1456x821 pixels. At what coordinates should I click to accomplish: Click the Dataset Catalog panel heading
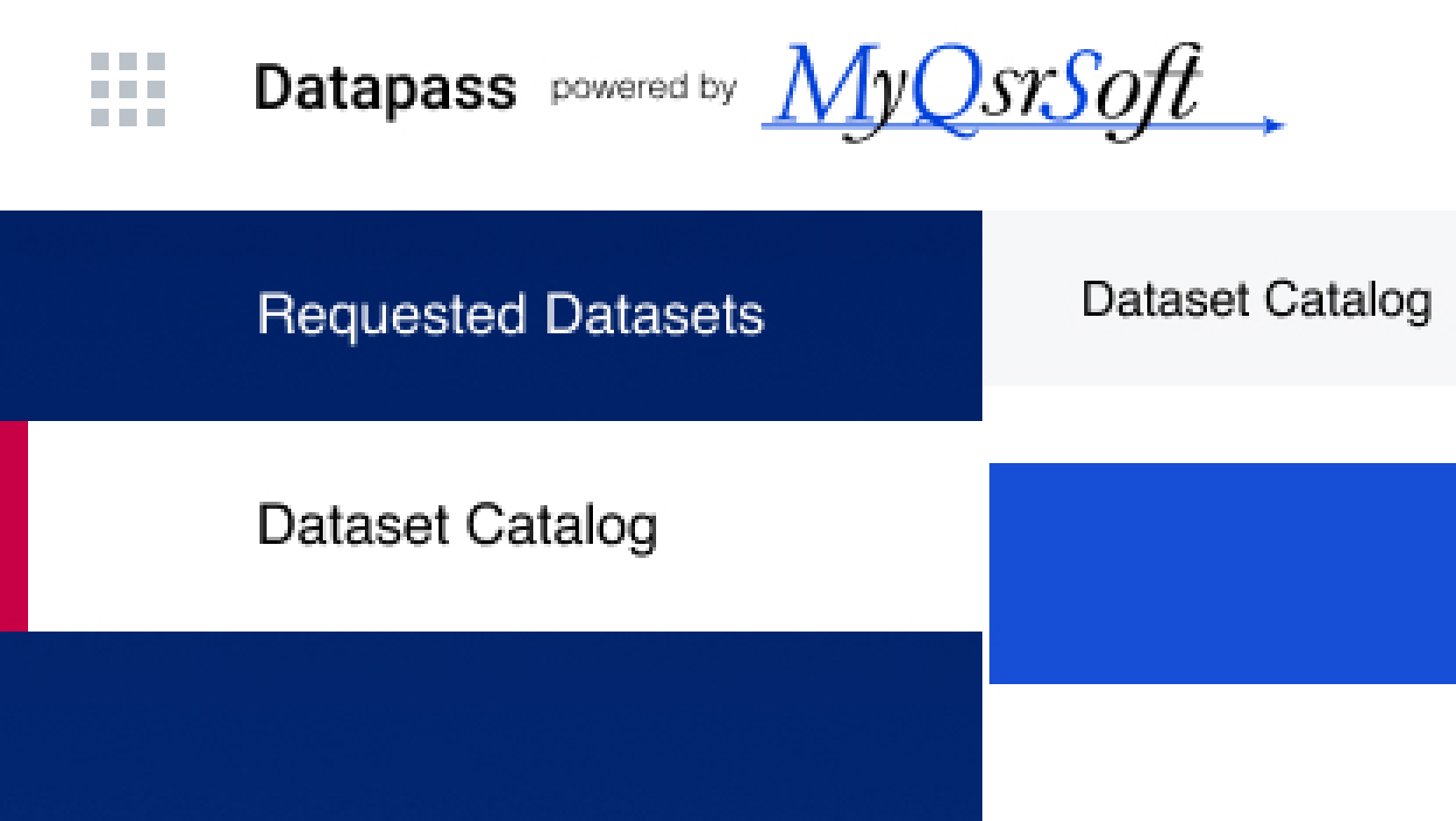1256,299
